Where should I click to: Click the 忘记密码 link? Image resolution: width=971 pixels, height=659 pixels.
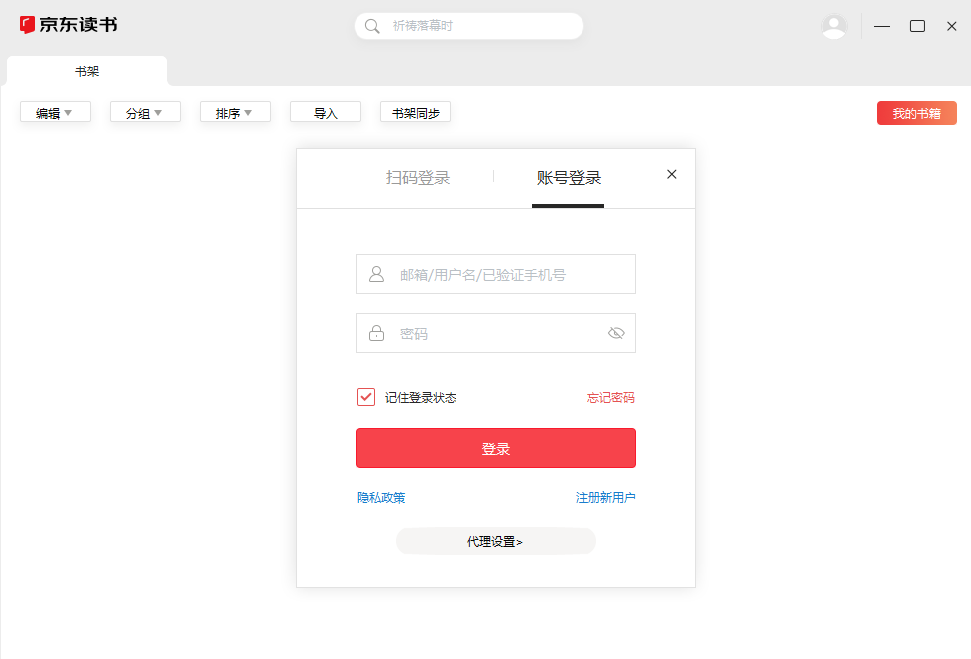(610, 396)
